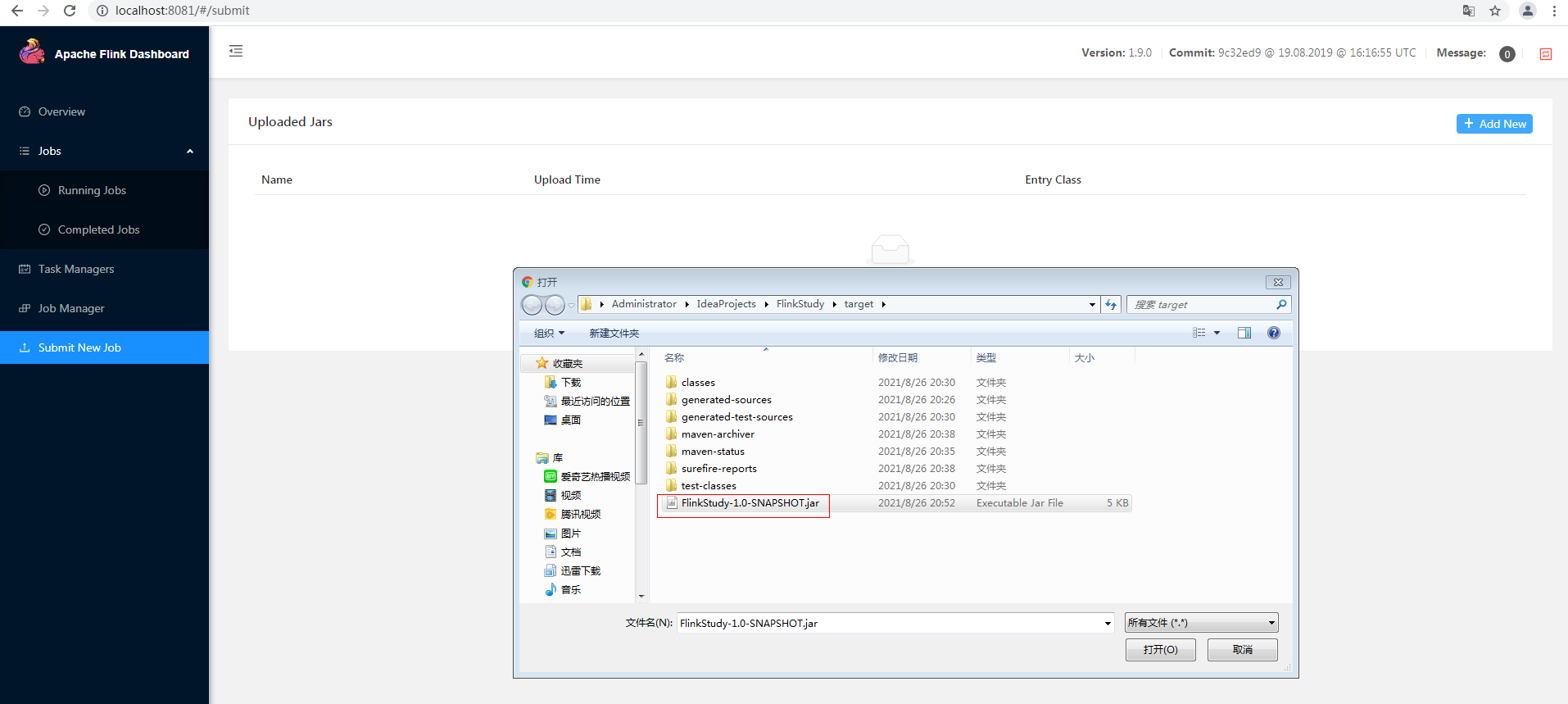Click FlinkStudy in dialog path
Image resolution: width=1568 pixels, height=704 pixels.
(x=800, y=304)
